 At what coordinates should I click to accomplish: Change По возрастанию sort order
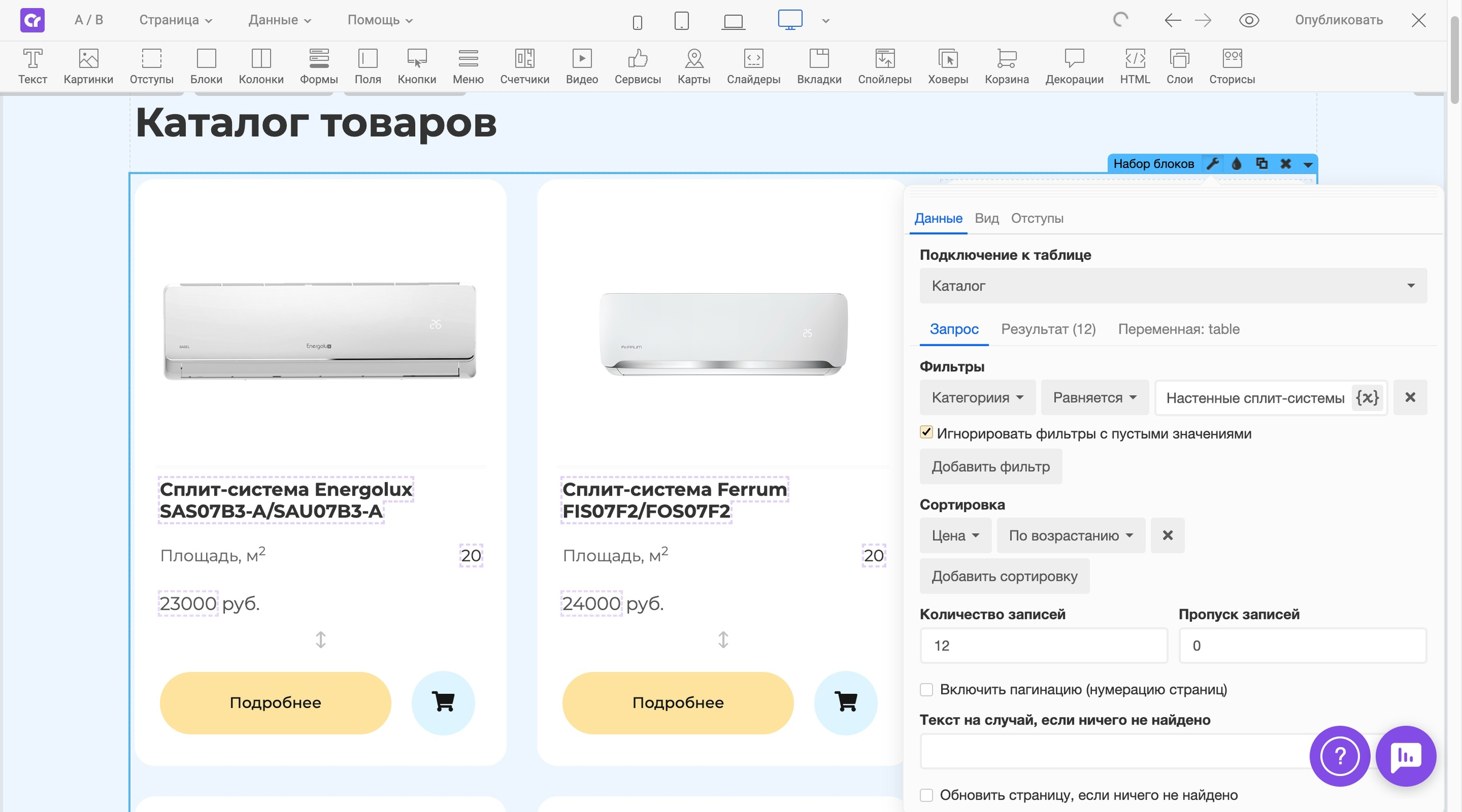pyautogui.click(x=1071, y=536)
